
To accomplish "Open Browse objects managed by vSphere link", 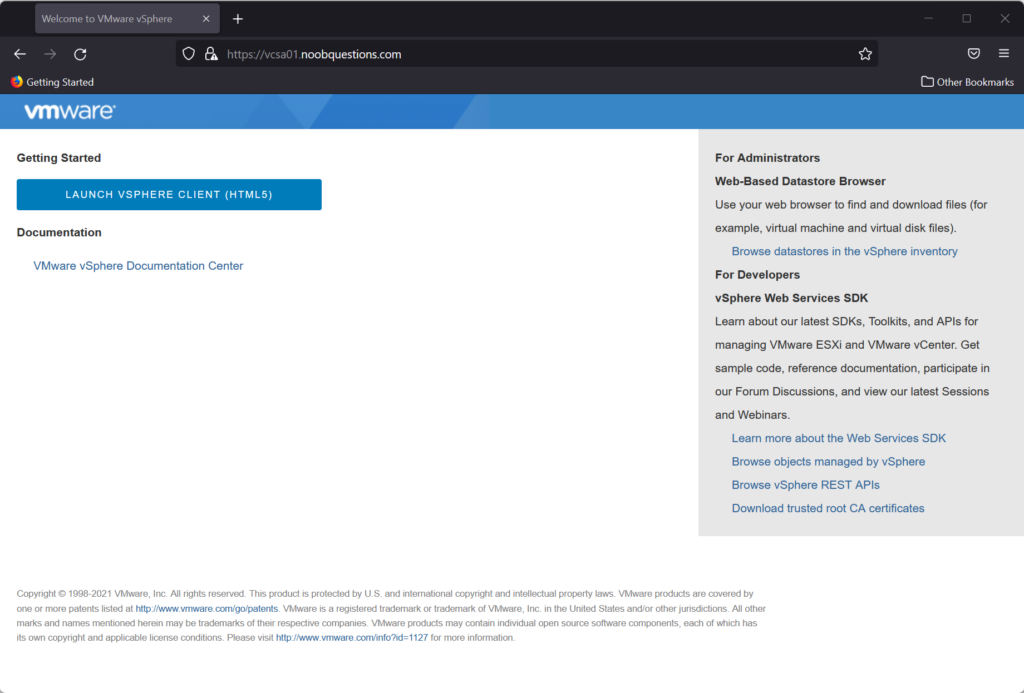I will (828, 462).
